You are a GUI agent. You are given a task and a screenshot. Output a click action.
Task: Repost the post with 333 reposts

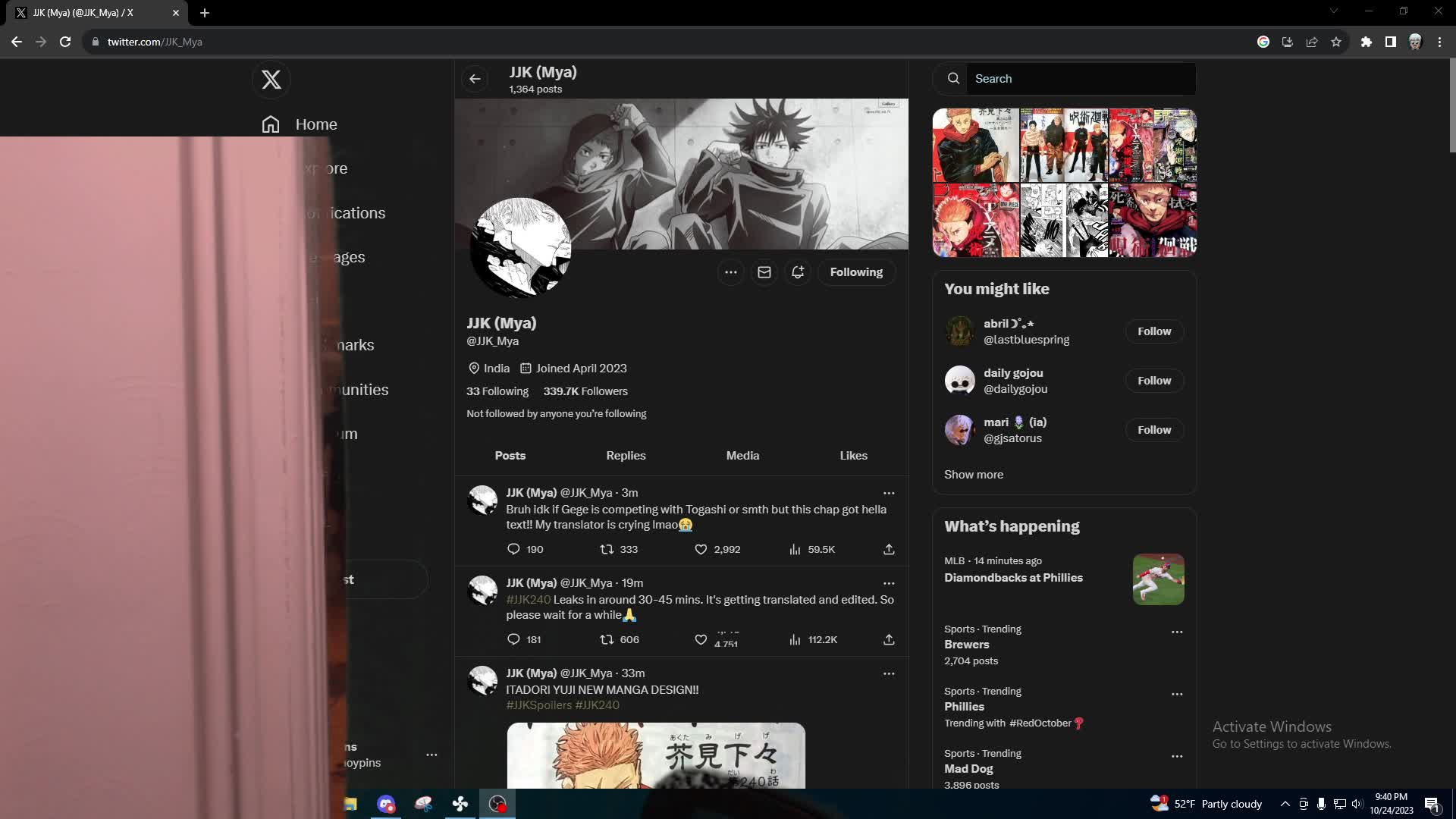(619, 550)
